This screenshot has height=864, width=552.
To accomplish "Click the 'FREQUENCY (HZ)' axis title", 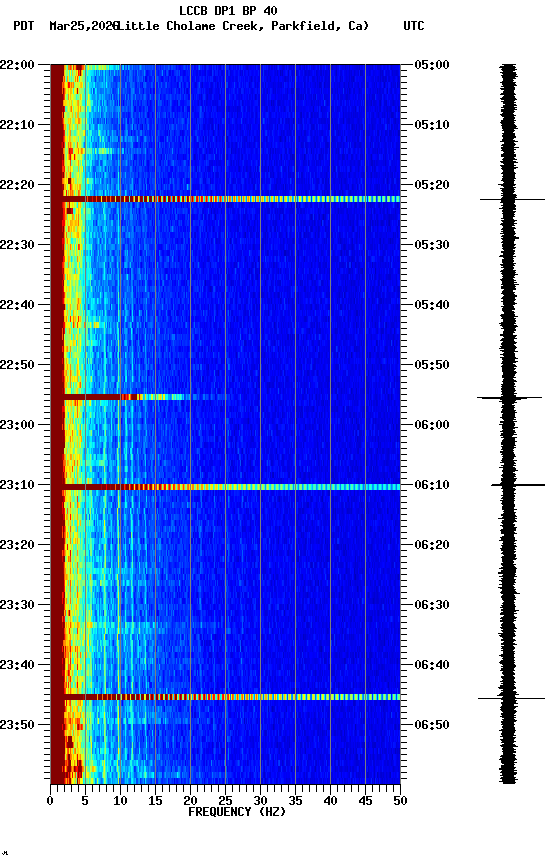I will [237, 812].
